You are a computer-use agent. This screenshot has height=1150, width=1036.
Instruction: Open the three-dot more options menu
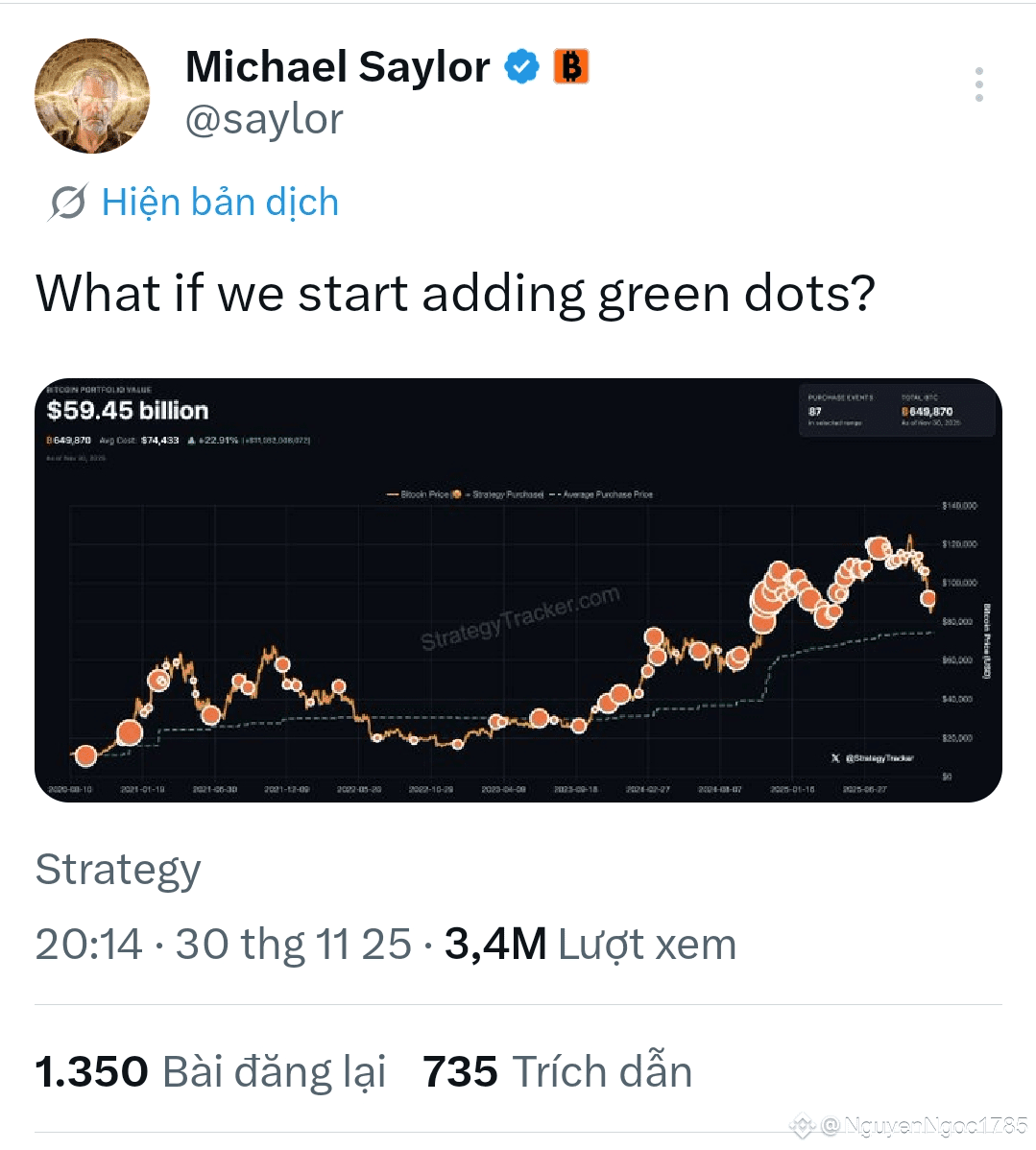point(978,84)
